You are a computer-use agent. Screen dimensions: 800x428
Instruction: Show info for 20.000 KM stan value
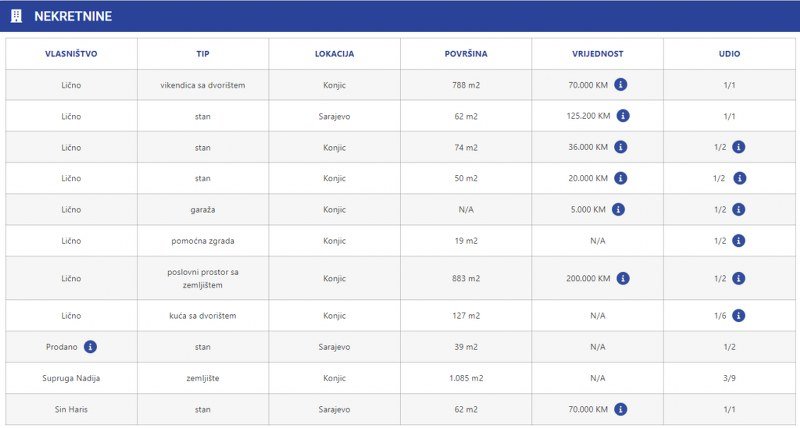click(x=620, y=178)
